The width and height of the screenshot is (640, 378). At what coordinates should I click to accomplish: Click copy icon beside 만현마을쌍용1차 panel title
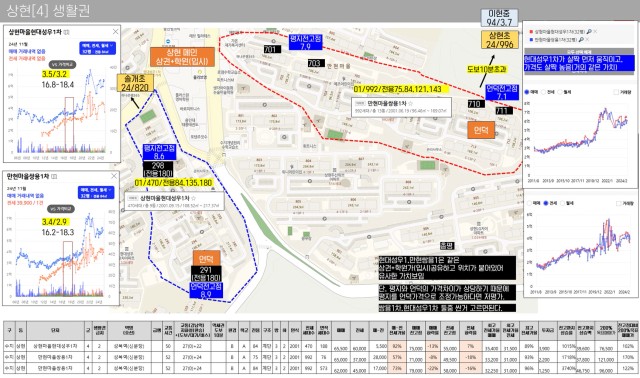pyautogui.click(x=54, y=176)
